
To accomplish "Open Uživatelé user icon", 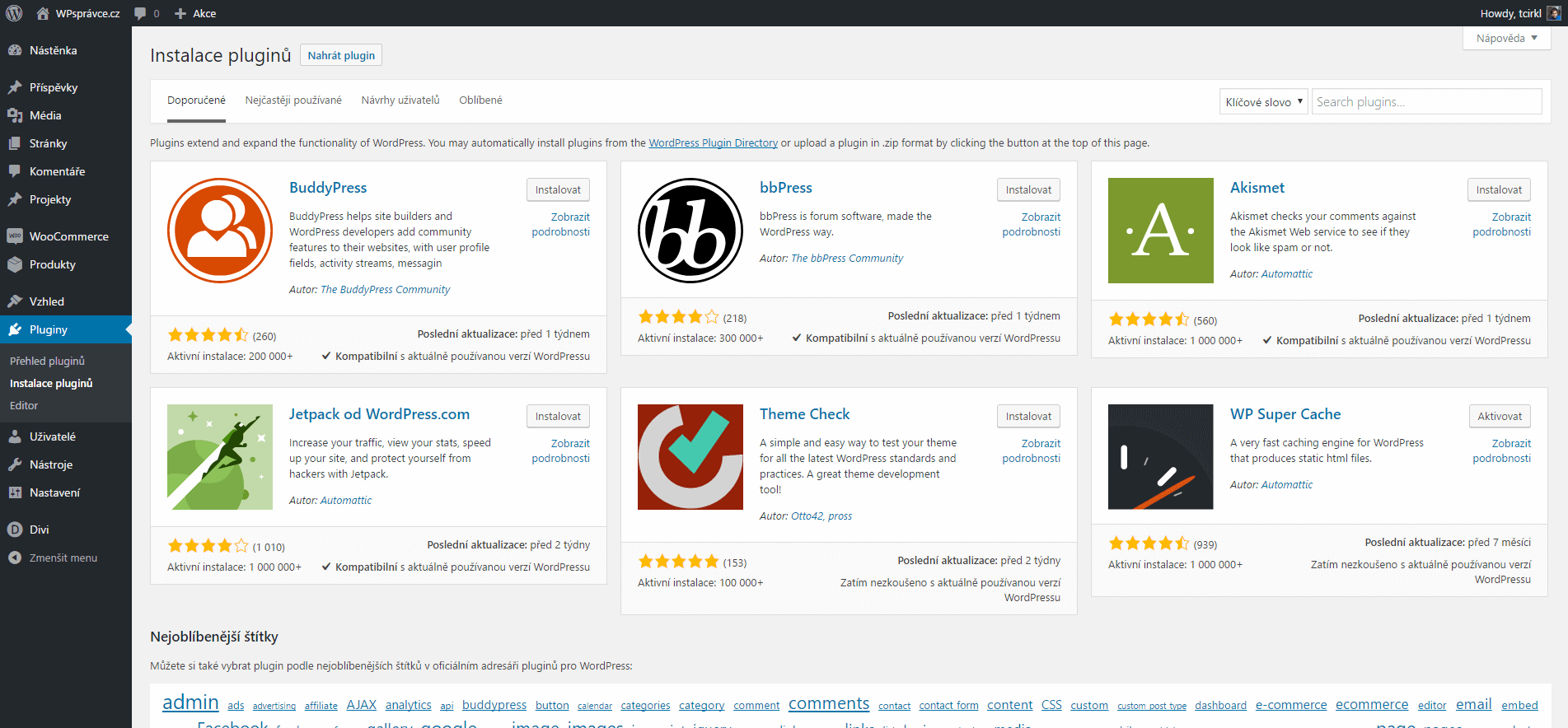I will (x=15, y=436).
